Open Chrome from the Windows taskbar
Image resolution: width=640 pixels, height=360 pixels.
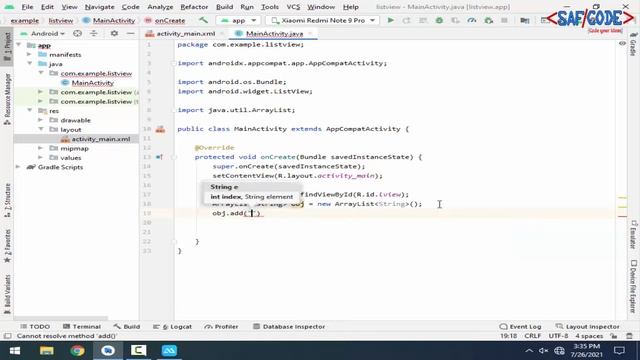point(77,351)
